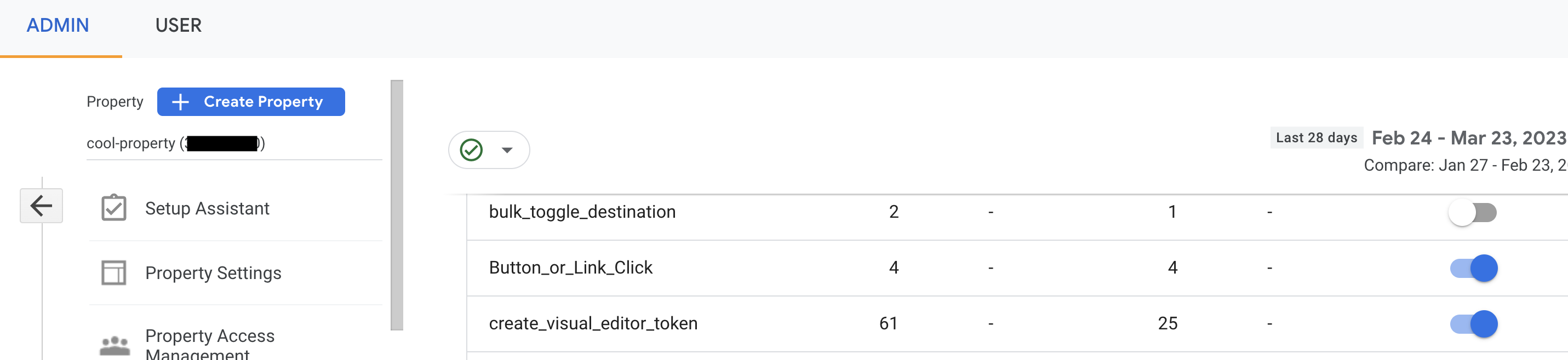
Task: Open Property Settings link
Action: [213, 273]
